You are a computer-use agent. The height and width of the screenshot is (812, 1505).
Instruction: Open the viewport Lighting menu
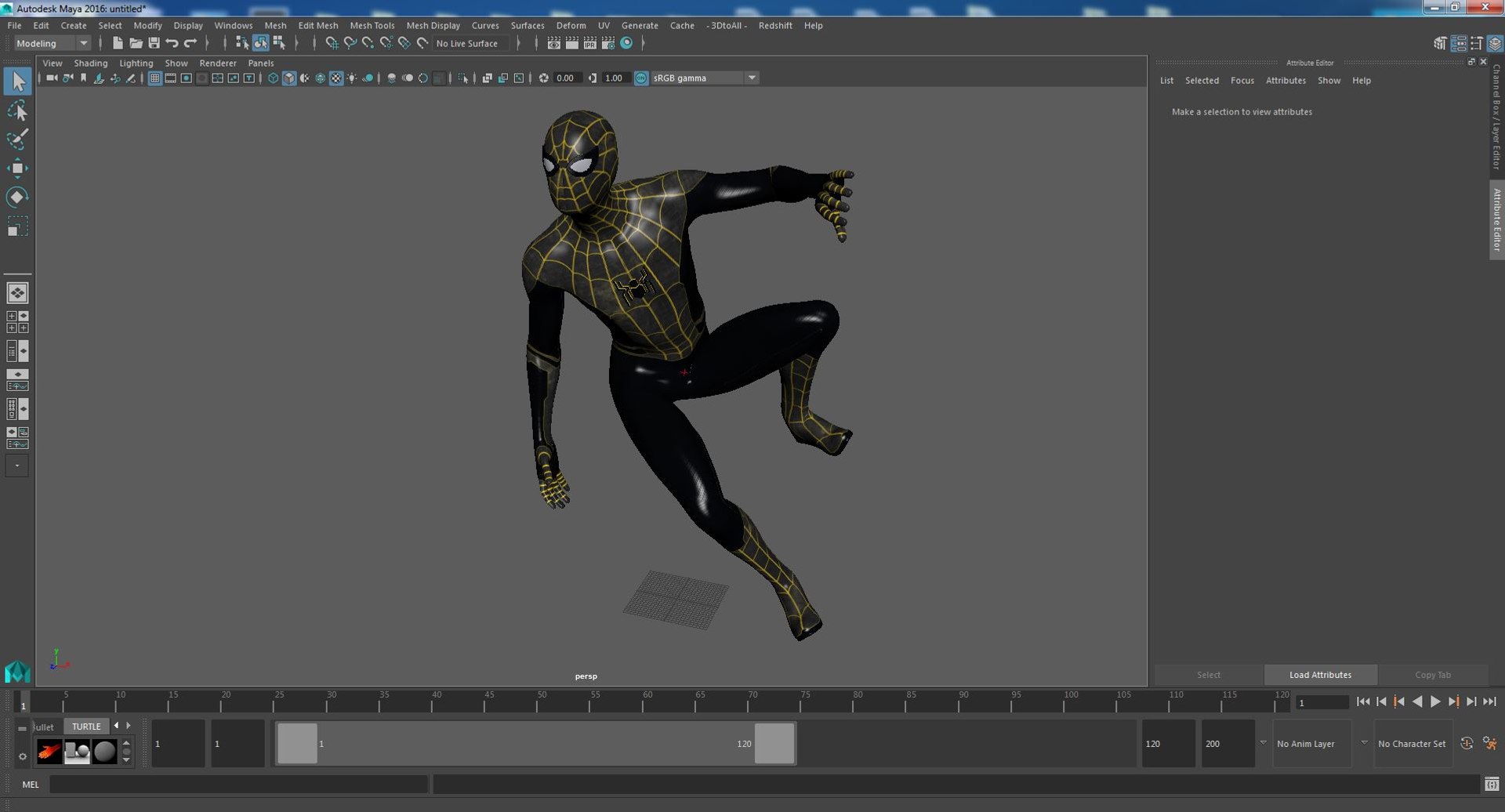(x=136, y=63)
